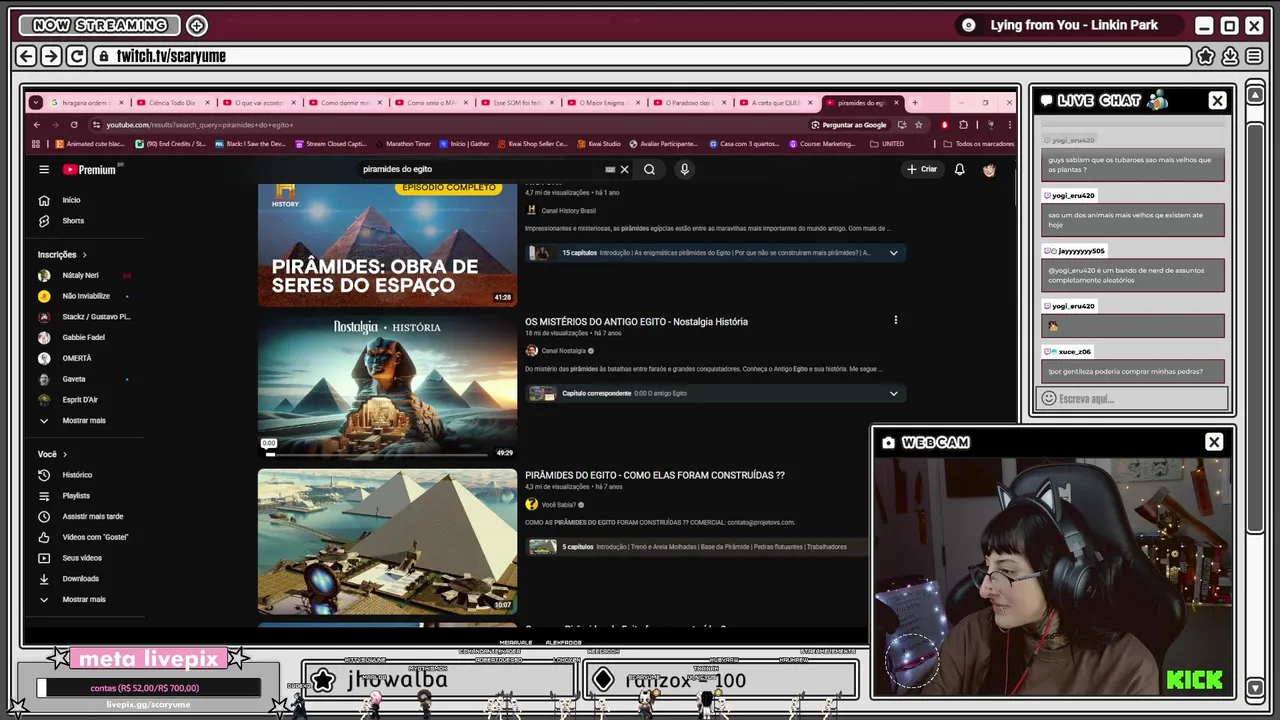Click the YouTube page vertical scrollbar

coord(1014,190)
